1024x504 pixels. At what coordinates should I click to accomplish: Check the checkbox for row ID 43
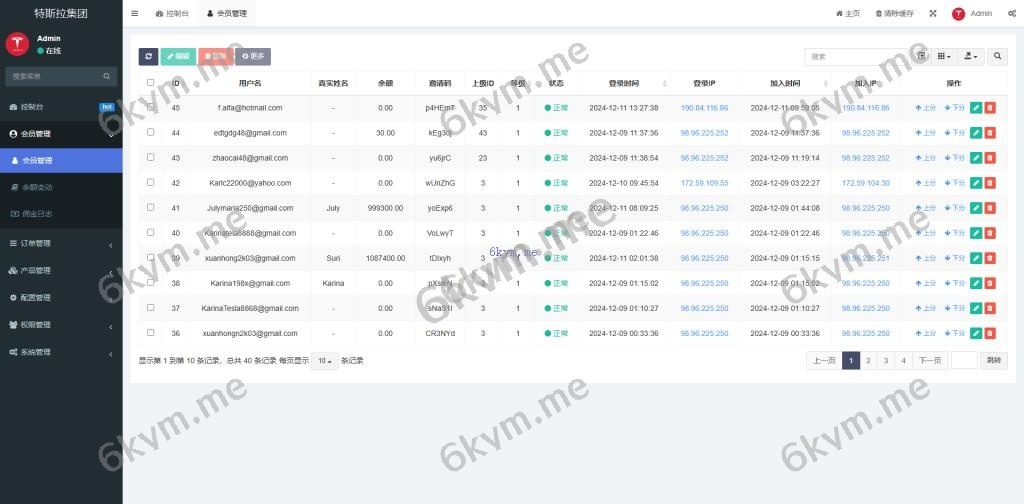pyautogui.click(x=150, y=158)
